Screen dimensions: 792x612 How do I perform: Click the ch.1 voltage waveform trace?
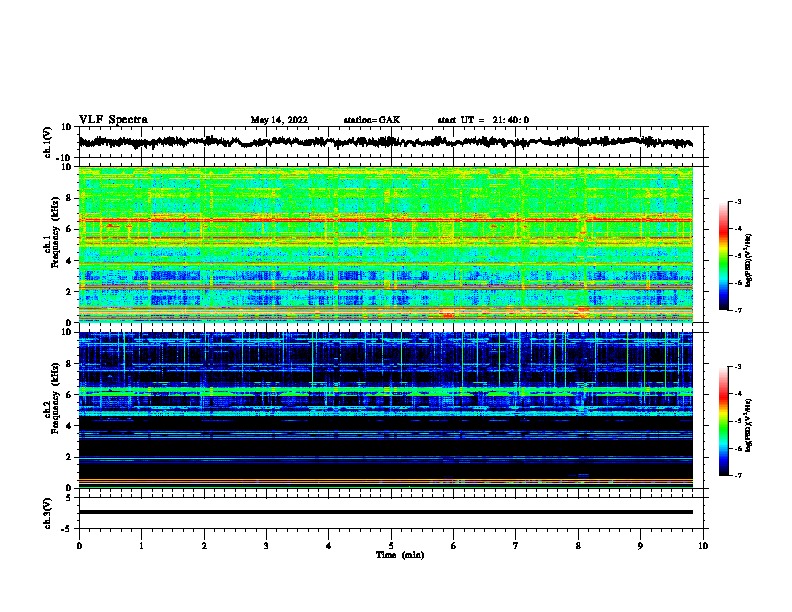click(x=385, y=142)
